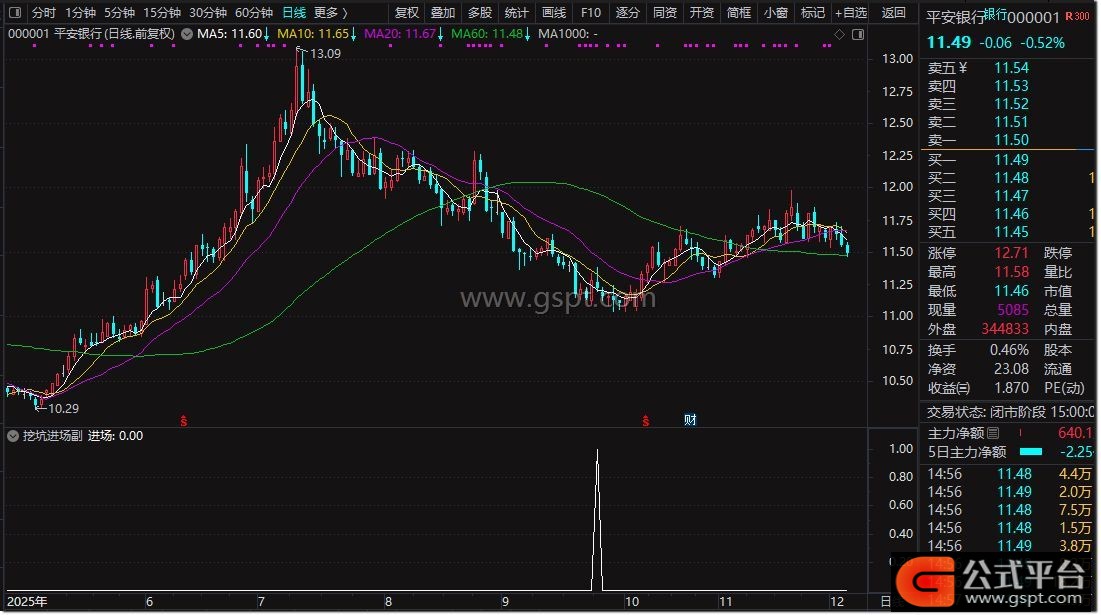Click the ¥ icon next to 卖五
This screenshot has height=615, width=1101.
click(x=963, y=68)
